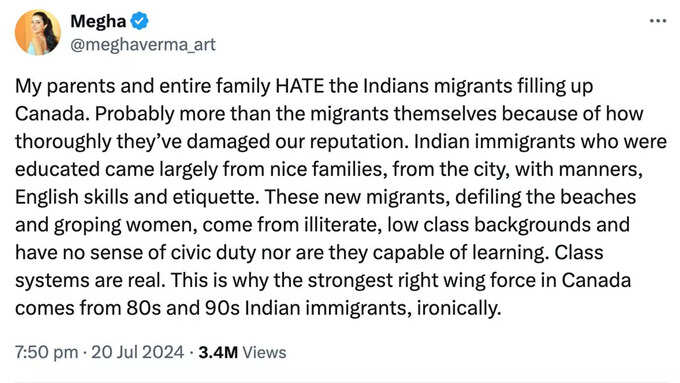
Task: Open the three-dot more options menu
Action: (x=657, y=21)
